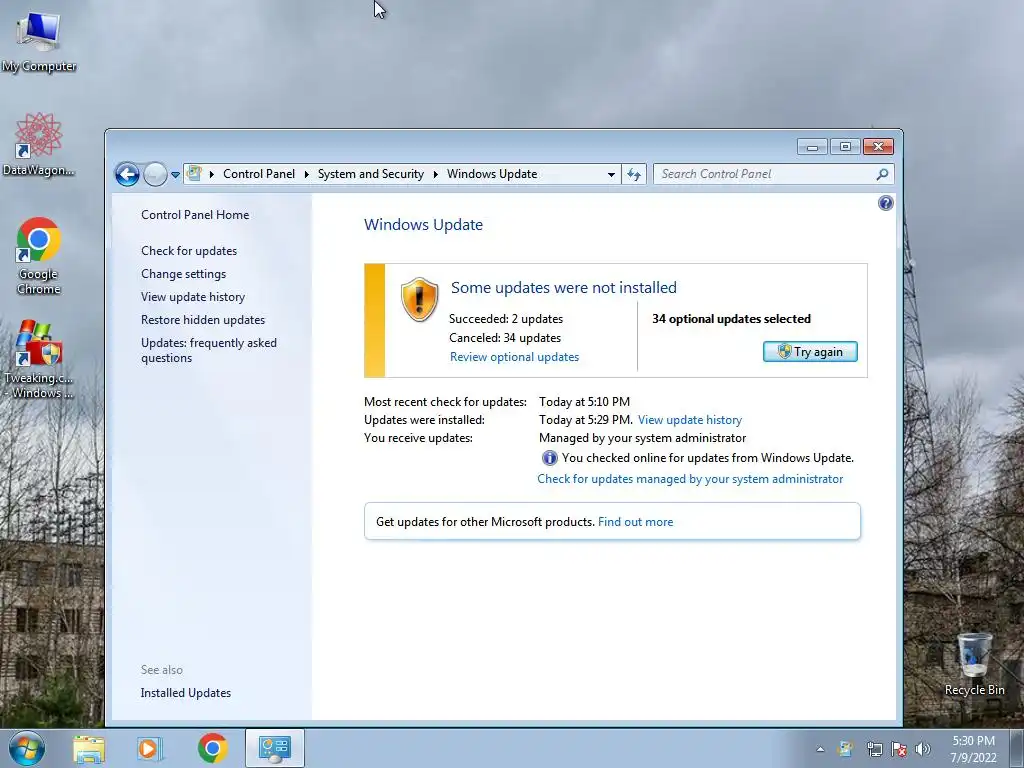The width and height of the screenshot is (1024, 768).
Task: Click the search magnifier icon
Action: (882, 174)
